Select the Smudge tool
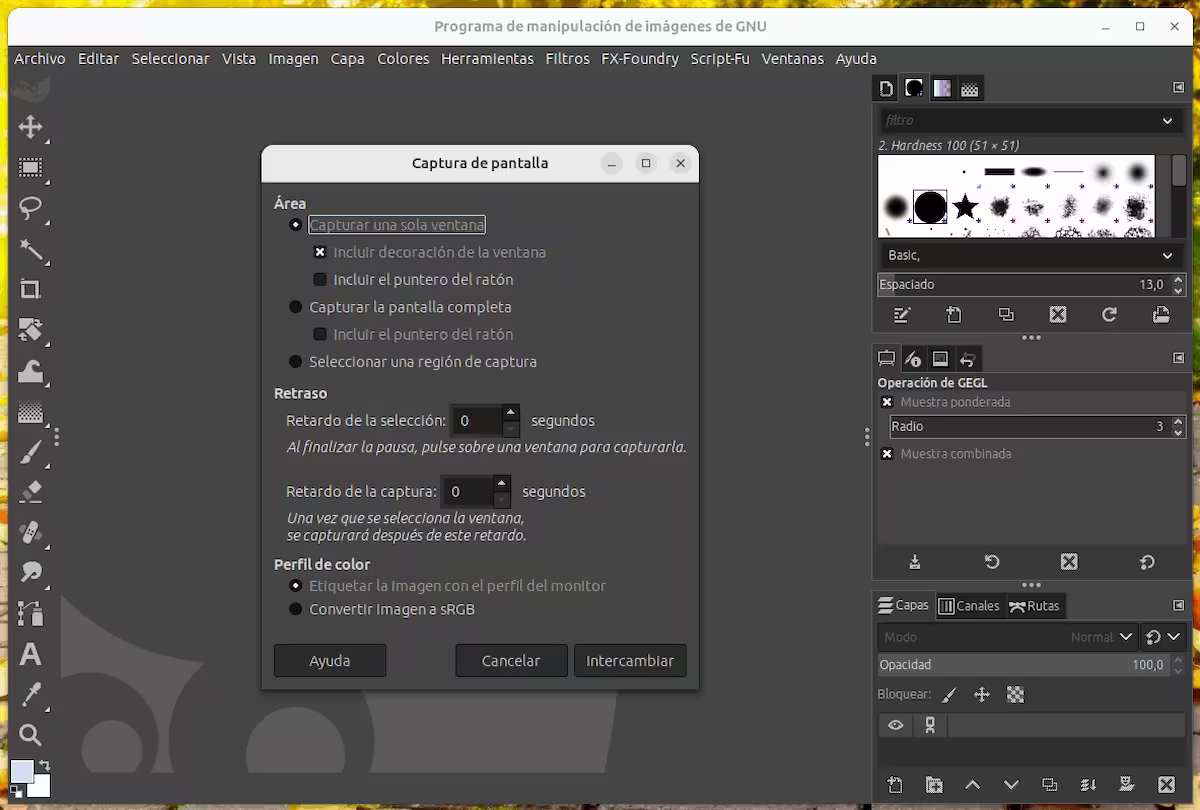The height and width of the screenshot is (810, 1200). (x=31, y=573)
